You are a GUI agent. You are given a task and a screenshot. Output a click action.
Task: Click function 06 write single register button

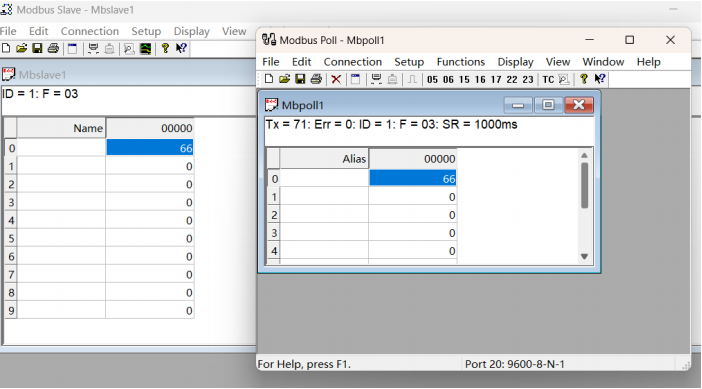tap(448, 80)
